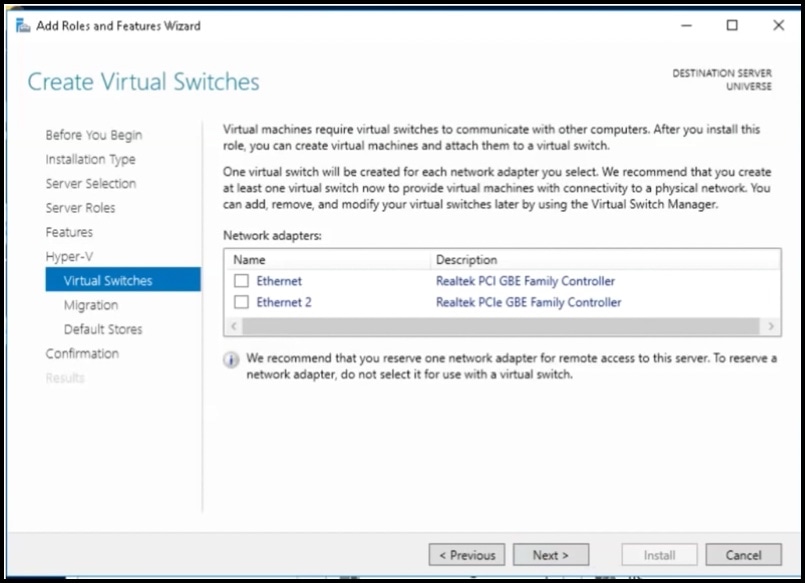This screenshot has width=805, height=583.
Task: Click the Previous button
Action: click(x=466, y=554)
